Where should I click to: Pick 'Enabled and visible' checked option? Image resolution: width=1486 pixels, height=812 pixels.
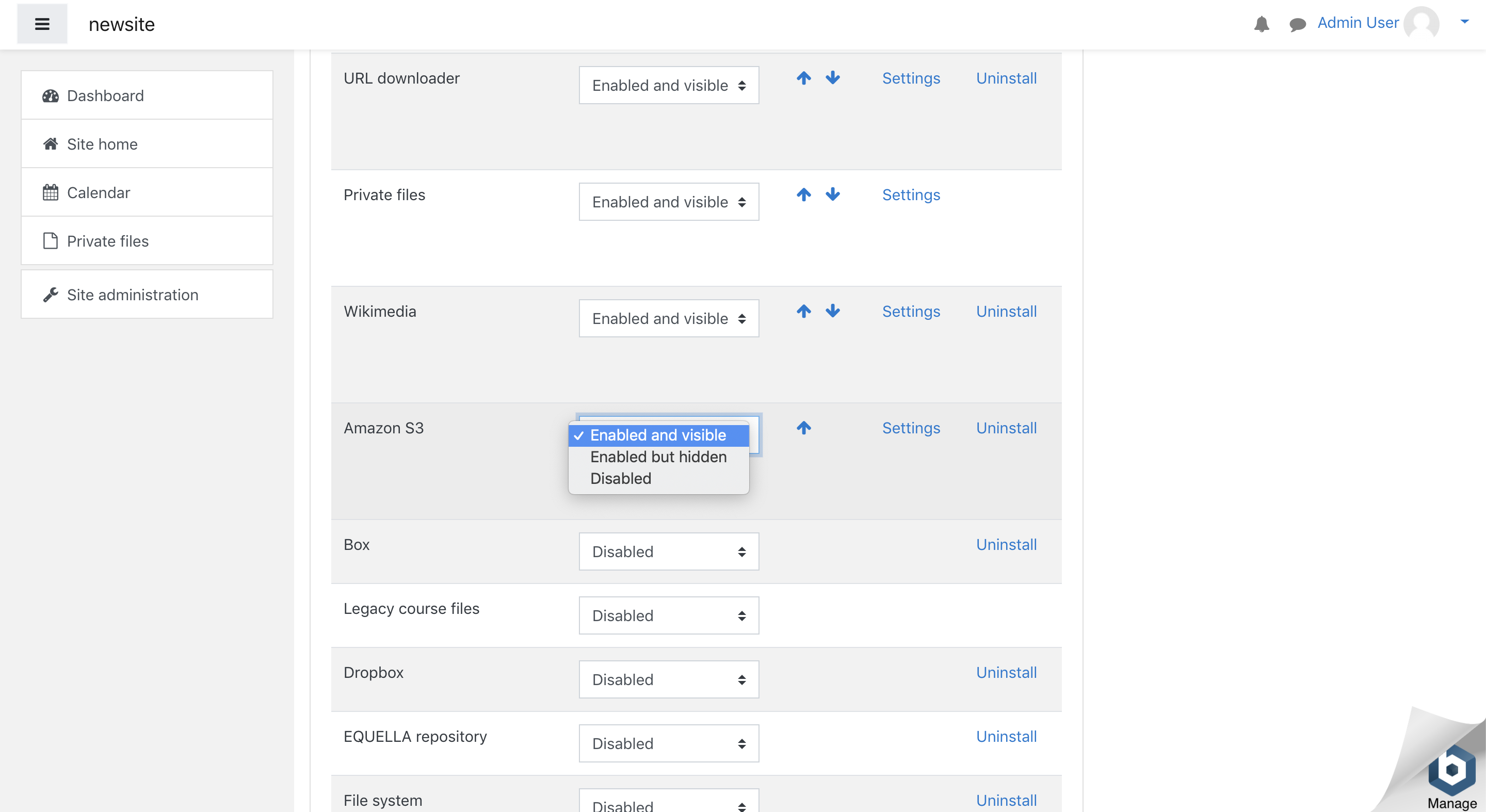click(658, 435)
